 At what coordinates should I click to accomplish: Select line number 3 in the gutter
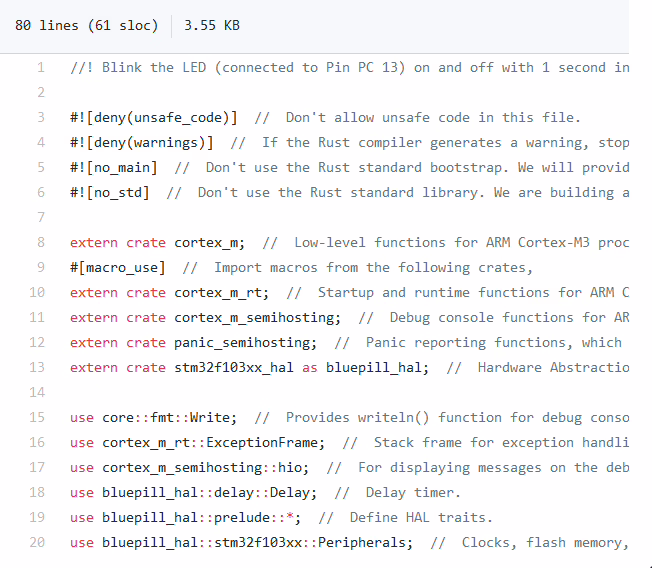coord(41,118)
